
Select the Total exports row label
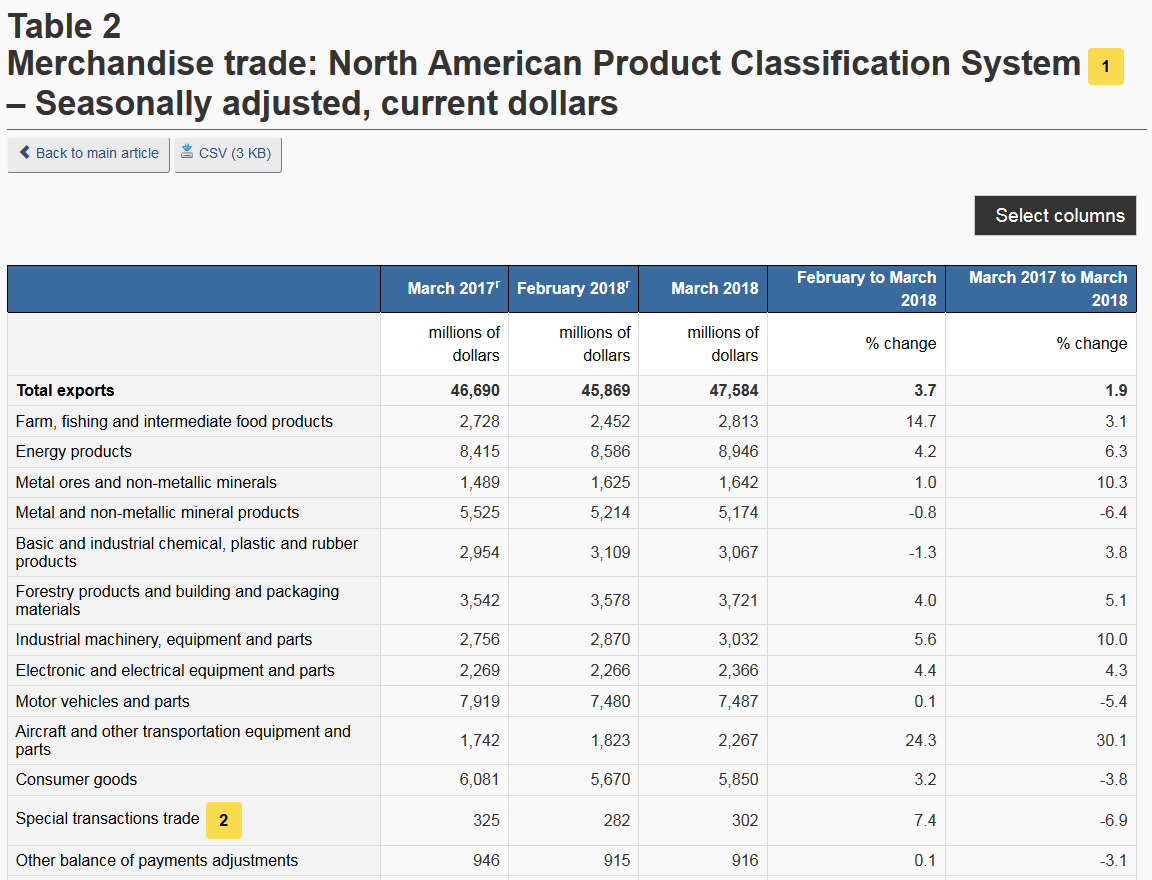[x=65, y=391]
